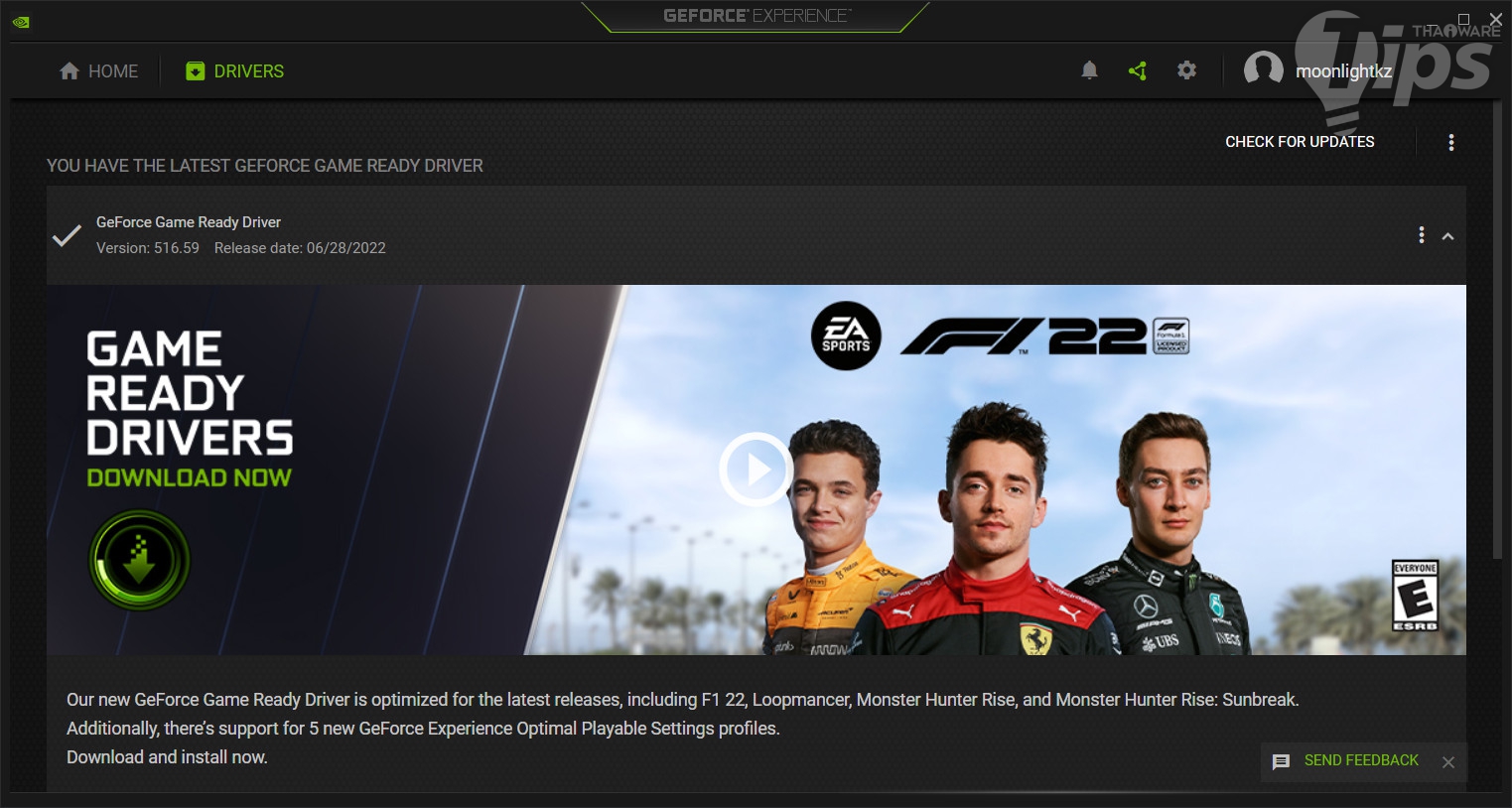Viewport: 1512px width, 808px height.
Task: Open the driver entry's three-dot menu
Action: (1422, 235)
